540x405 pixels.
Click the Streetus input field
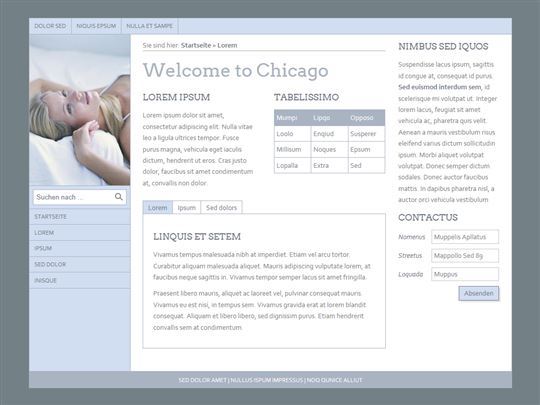click(465, 256)
